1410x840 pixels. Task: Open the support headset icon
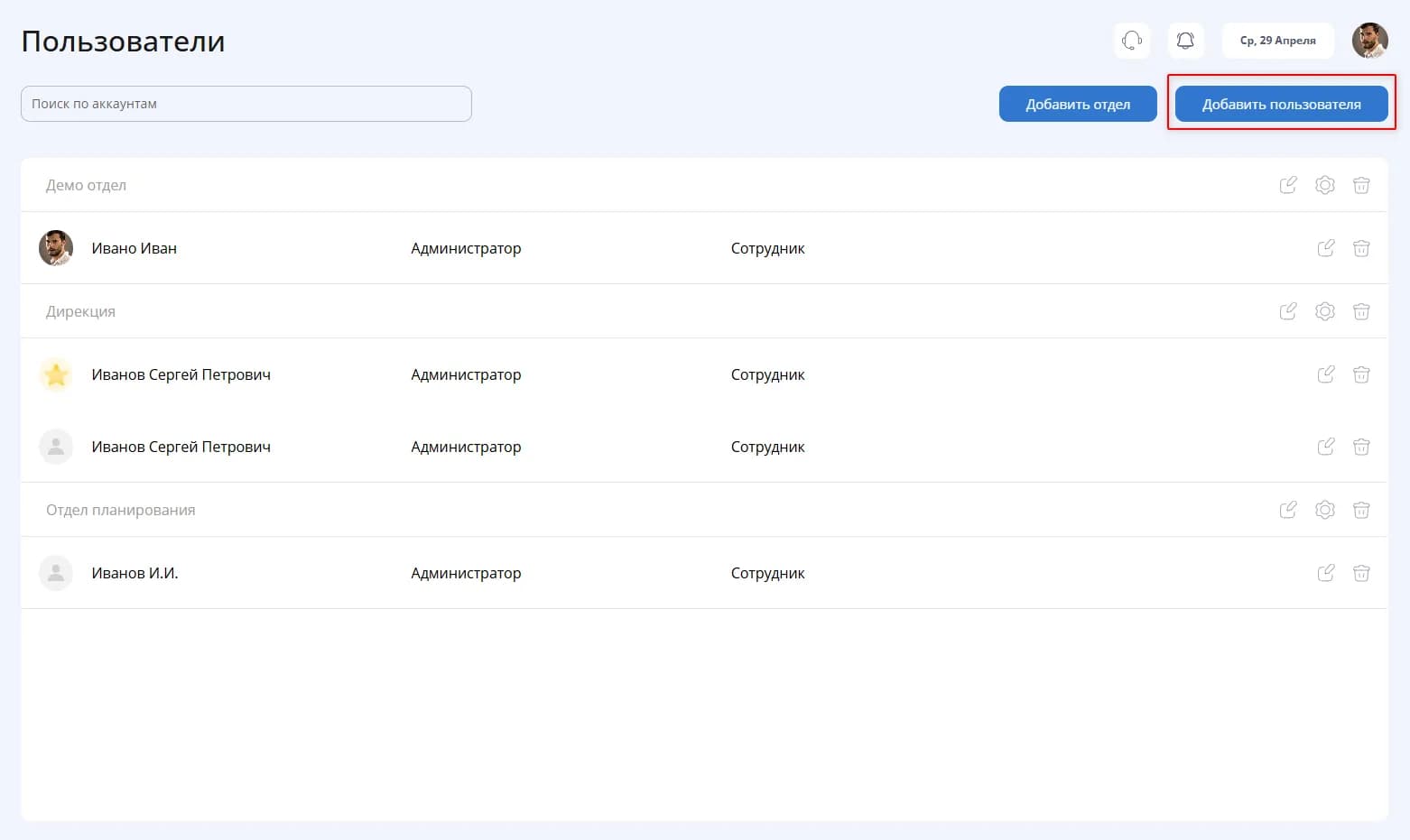(x=1132, y=41)
